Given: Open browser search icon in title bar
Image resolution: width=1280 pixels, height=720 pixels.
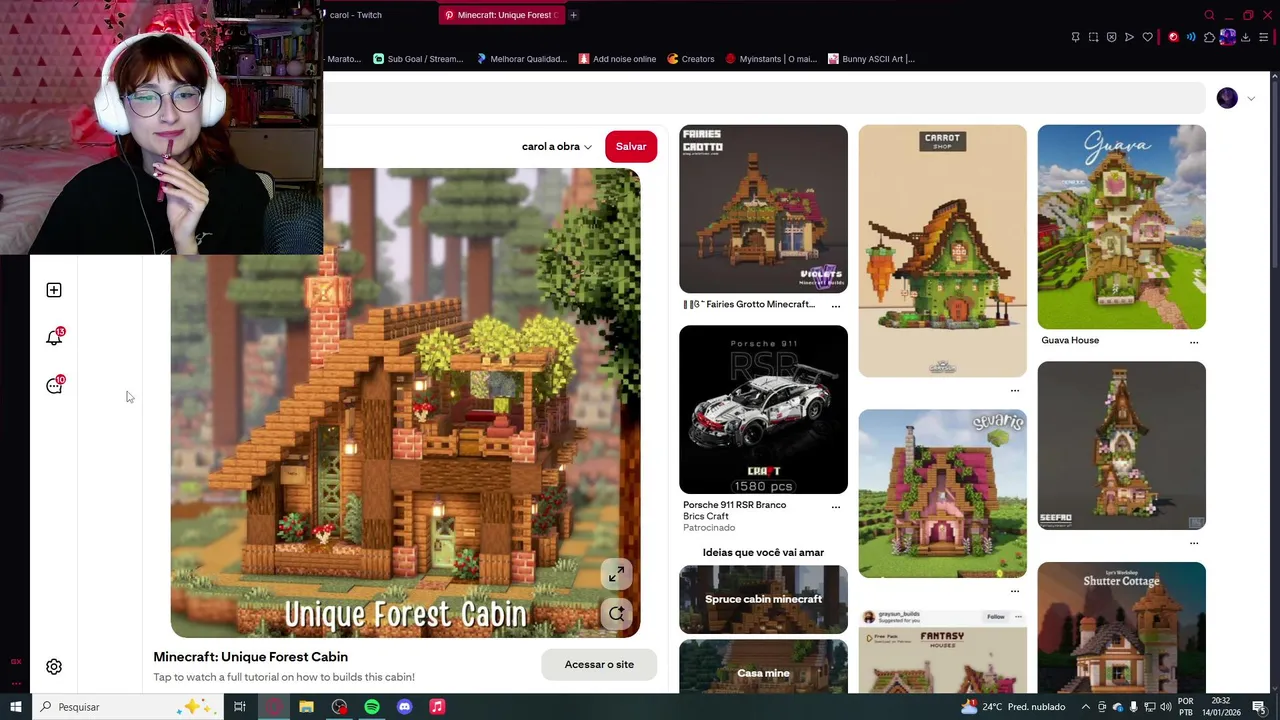Looking at the screenshot, I should point(1209,15).
